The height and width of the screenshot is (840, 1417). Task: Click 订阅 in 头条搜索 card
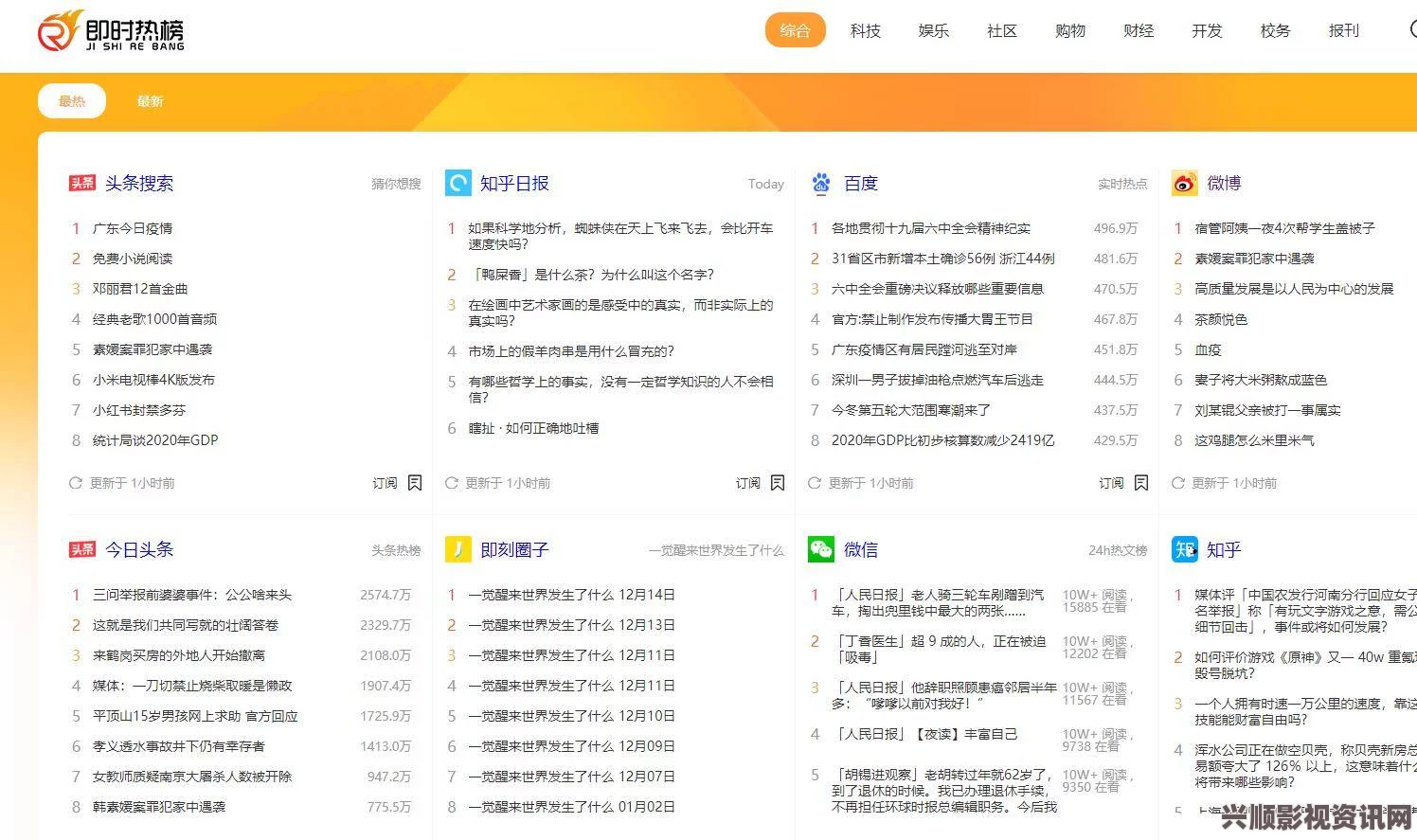(x=385, y=483)
